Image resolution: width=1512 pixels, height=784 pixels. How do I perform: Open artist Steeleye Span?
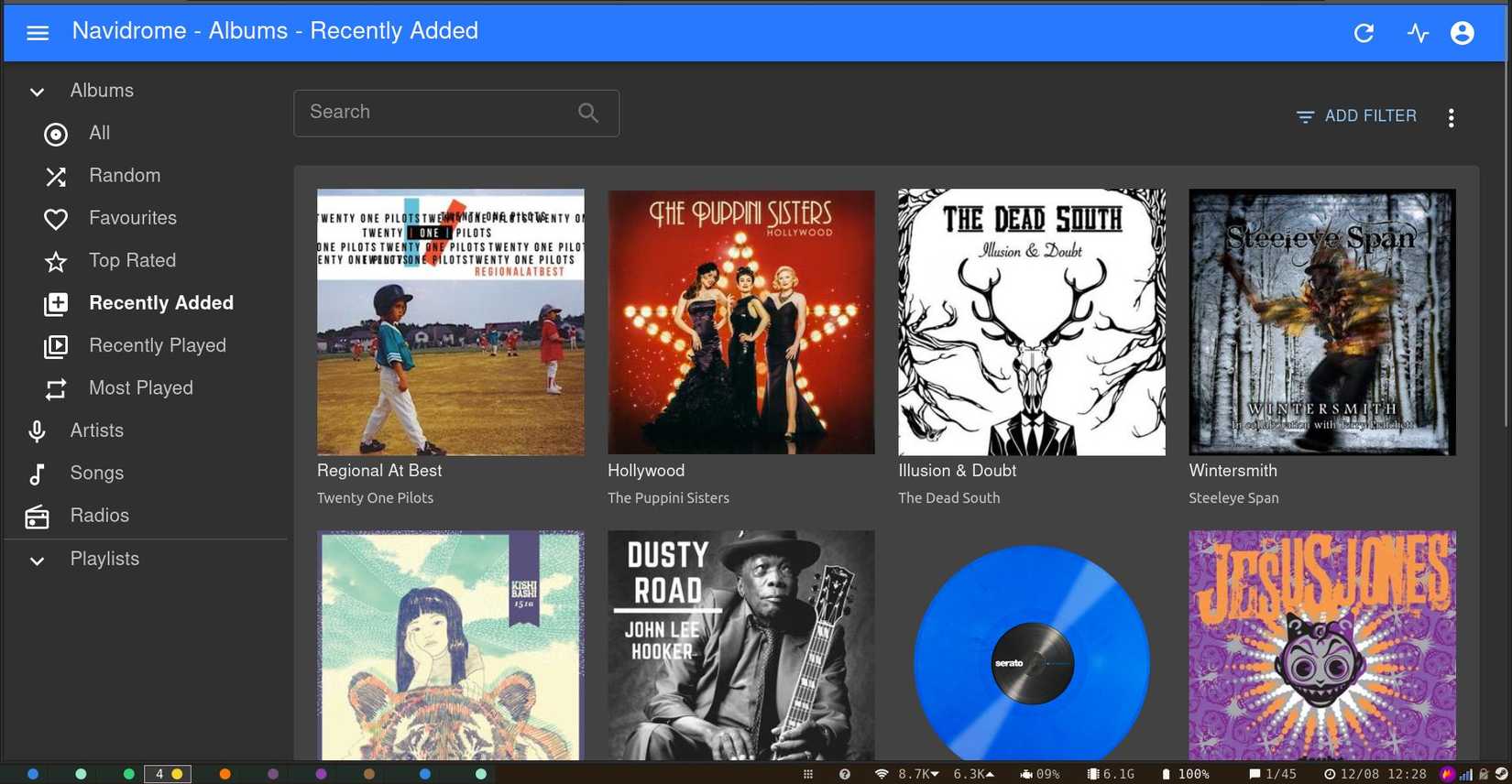[1233, 498]
